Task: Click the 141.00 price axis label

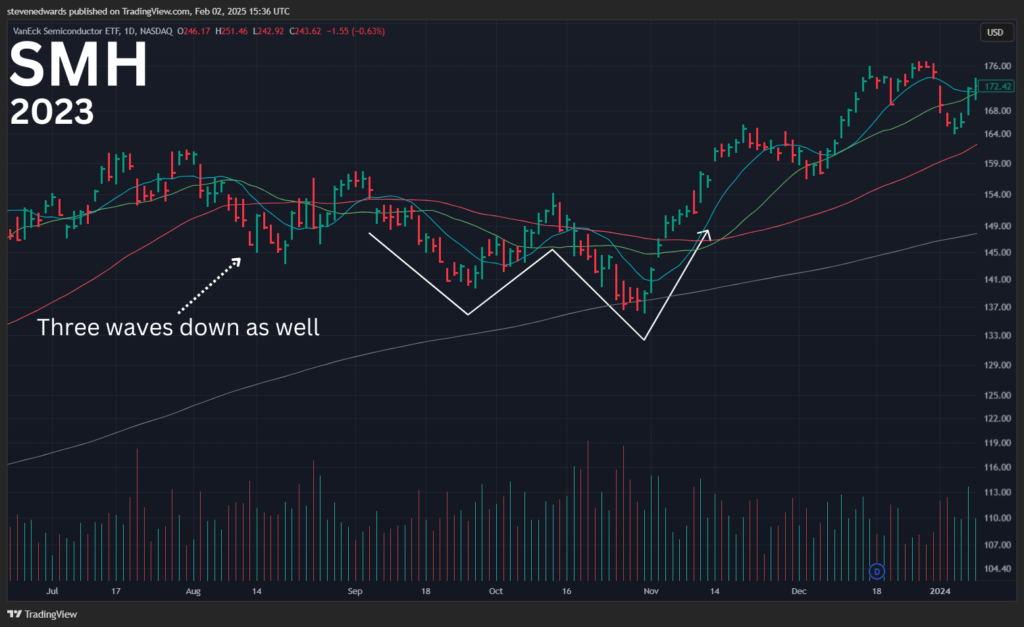Action: (997, 280)
